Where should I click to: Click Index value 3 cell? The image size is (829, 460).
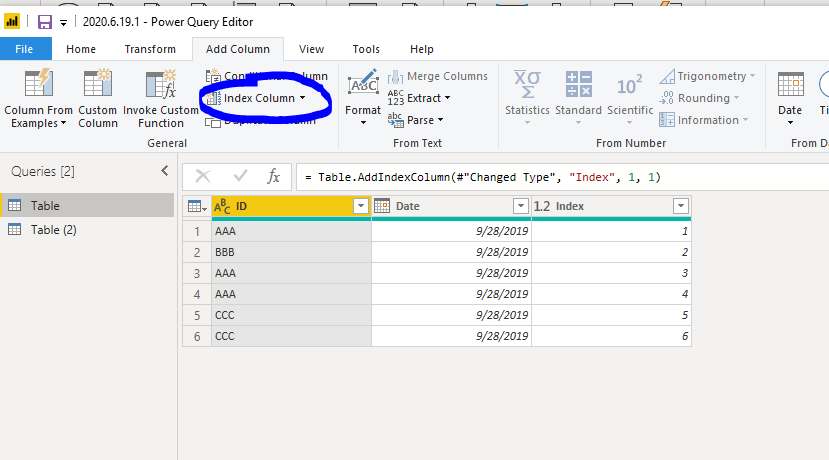tap(611, 273)
